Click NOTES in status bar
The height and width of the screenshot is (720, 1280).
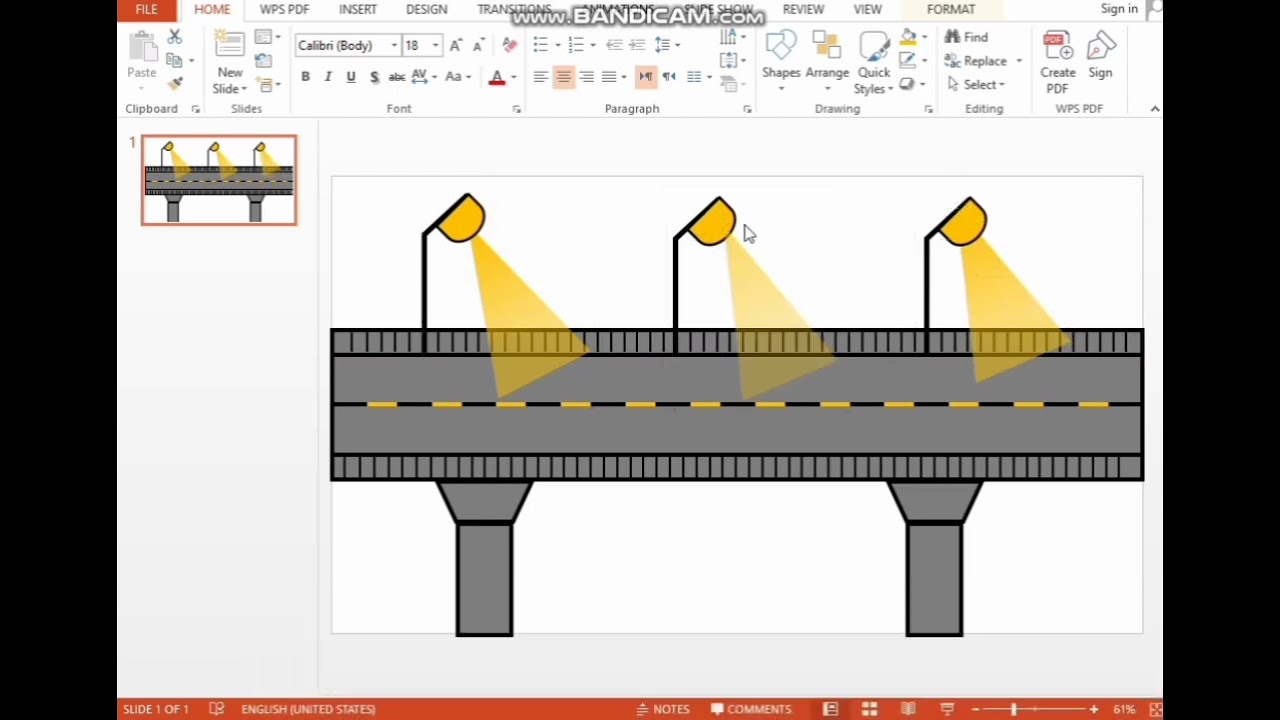(663, 709)
